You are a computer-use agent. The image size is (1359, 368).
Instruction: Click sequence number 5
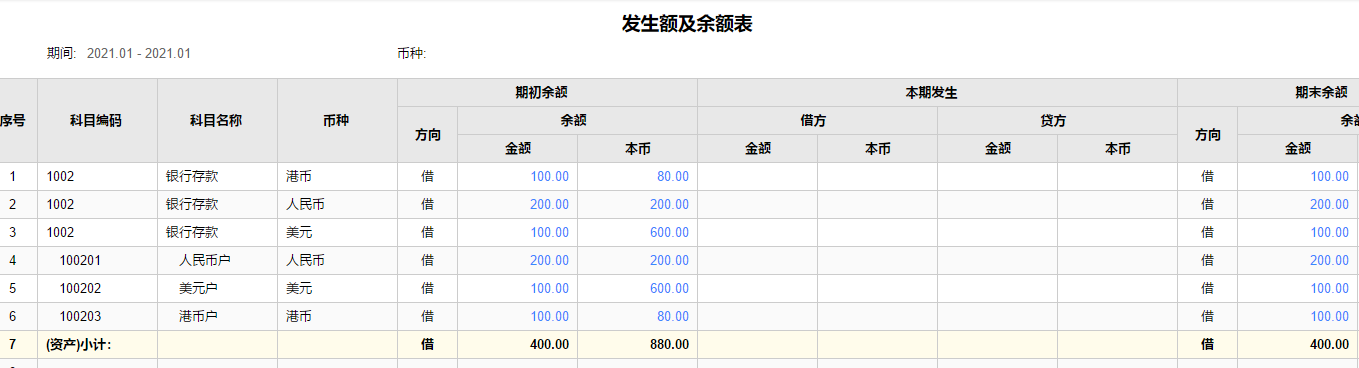(13, 288)
